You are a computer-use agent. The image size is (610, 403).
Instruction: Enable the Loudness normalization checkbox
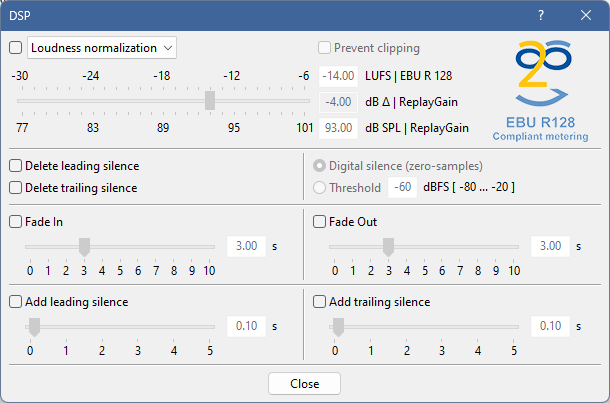pos(15,47)
